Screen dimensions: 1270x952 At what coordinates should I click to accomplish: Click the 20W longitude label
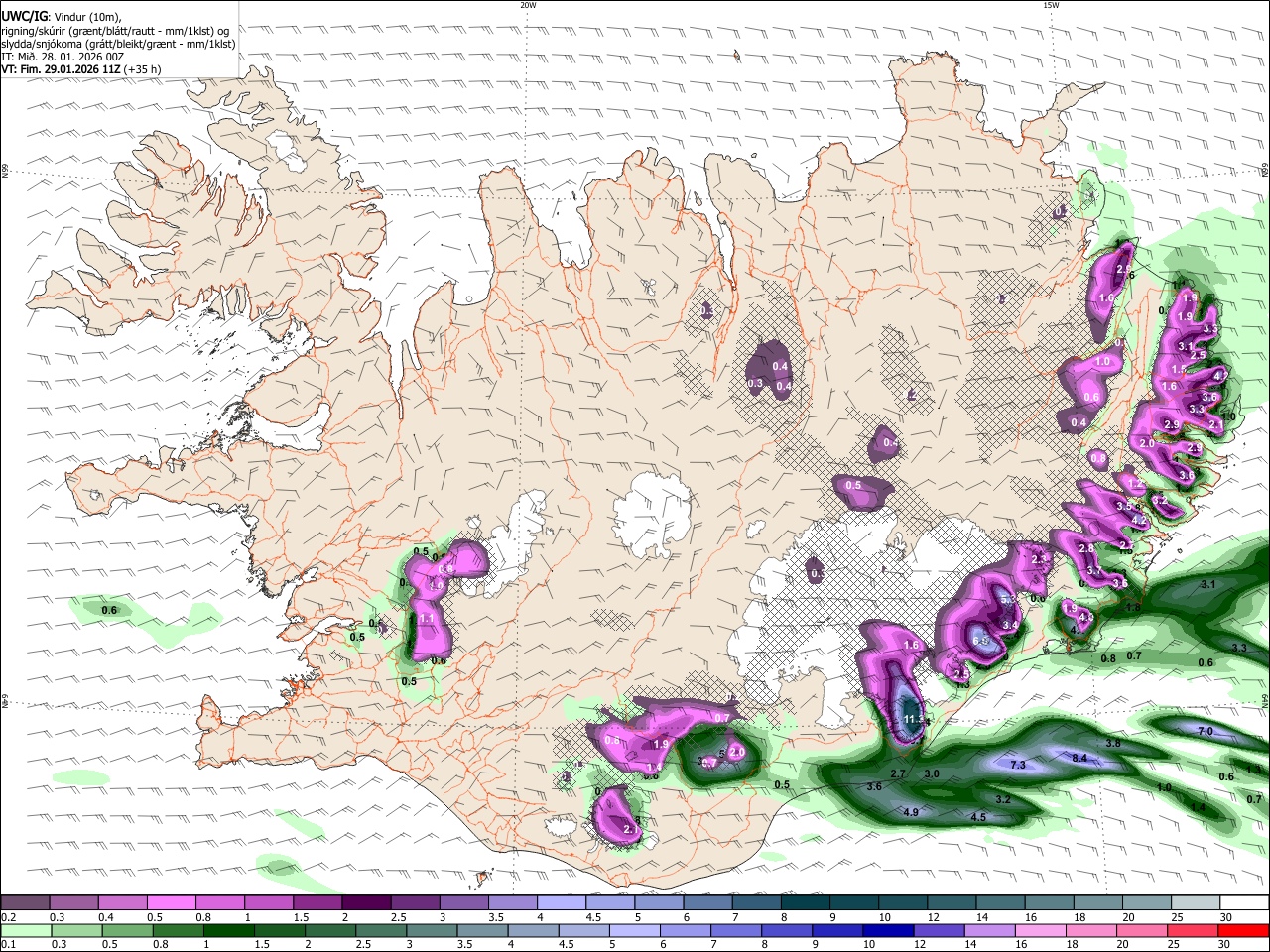tap(529, 5)
